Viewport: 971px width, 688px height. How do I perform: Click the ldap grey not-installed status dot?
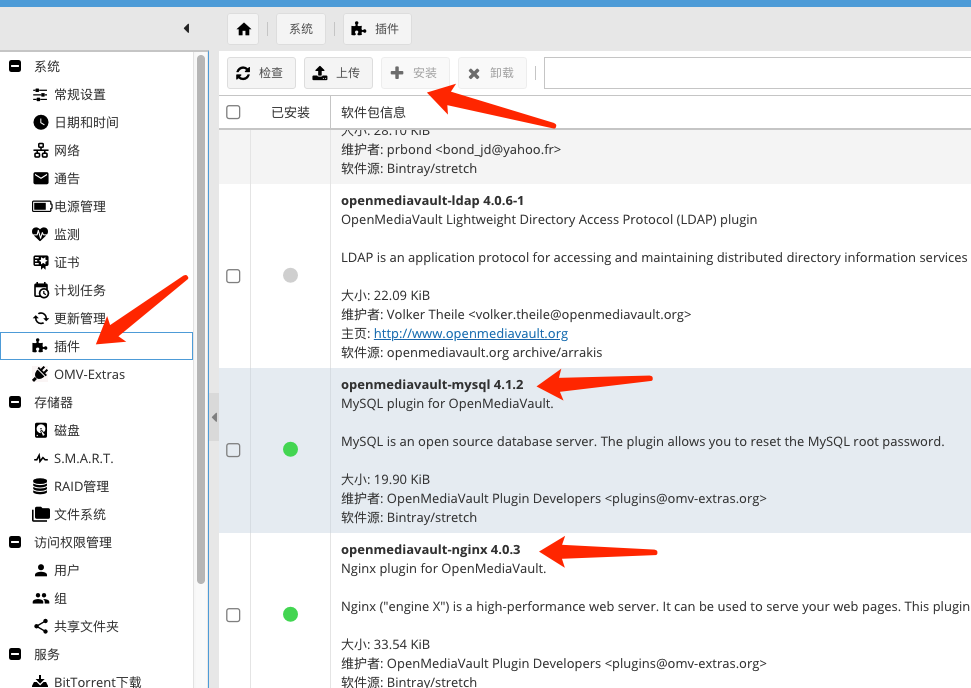point(290,275)
